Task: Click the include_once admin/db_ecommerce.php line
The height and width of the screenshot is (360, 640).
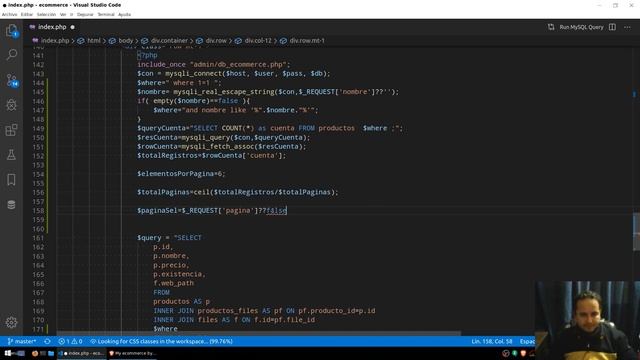Action: tap(213, 64)
